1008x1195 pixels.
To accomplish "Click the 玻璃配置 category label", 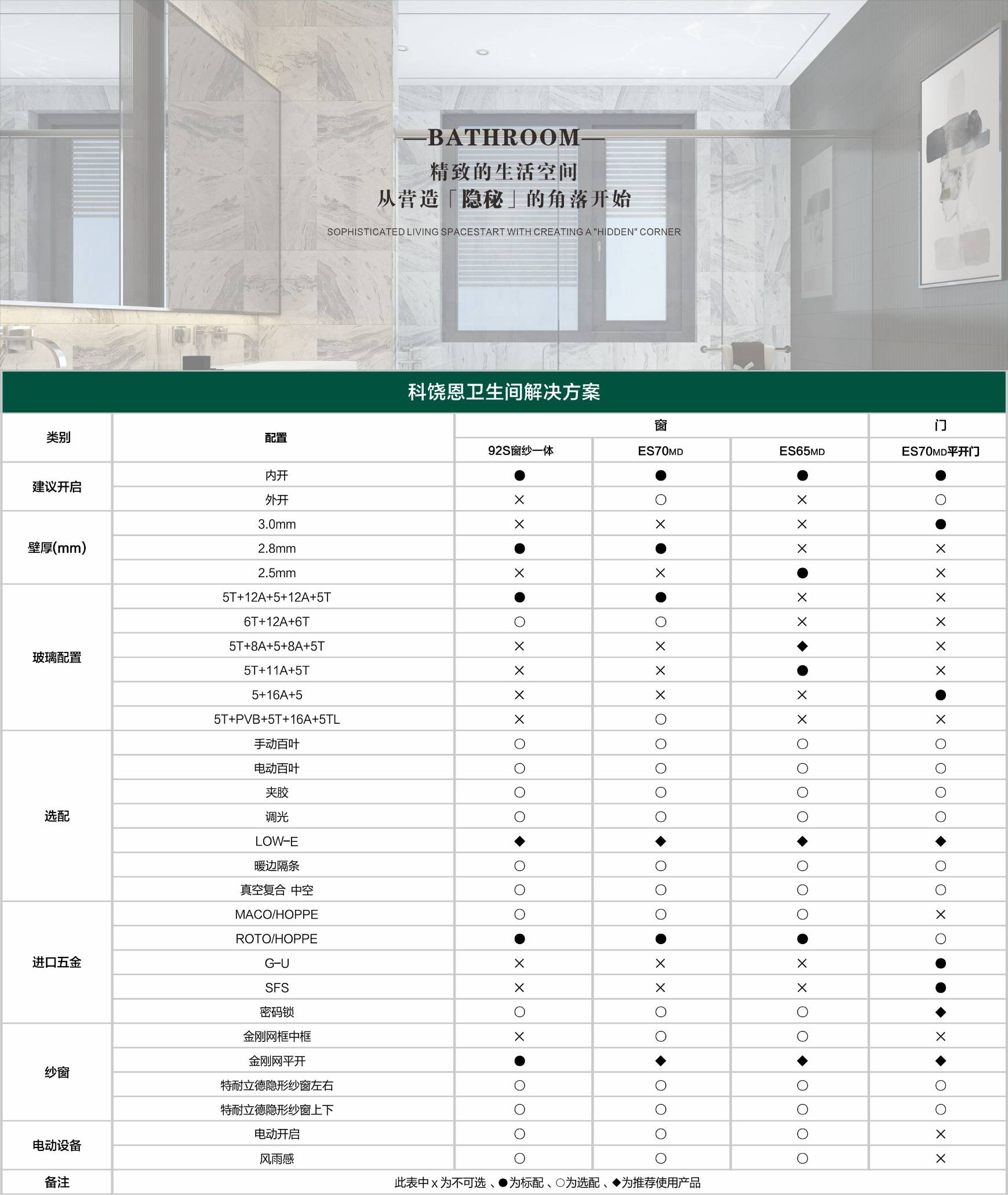I will [x=57, y=658].
